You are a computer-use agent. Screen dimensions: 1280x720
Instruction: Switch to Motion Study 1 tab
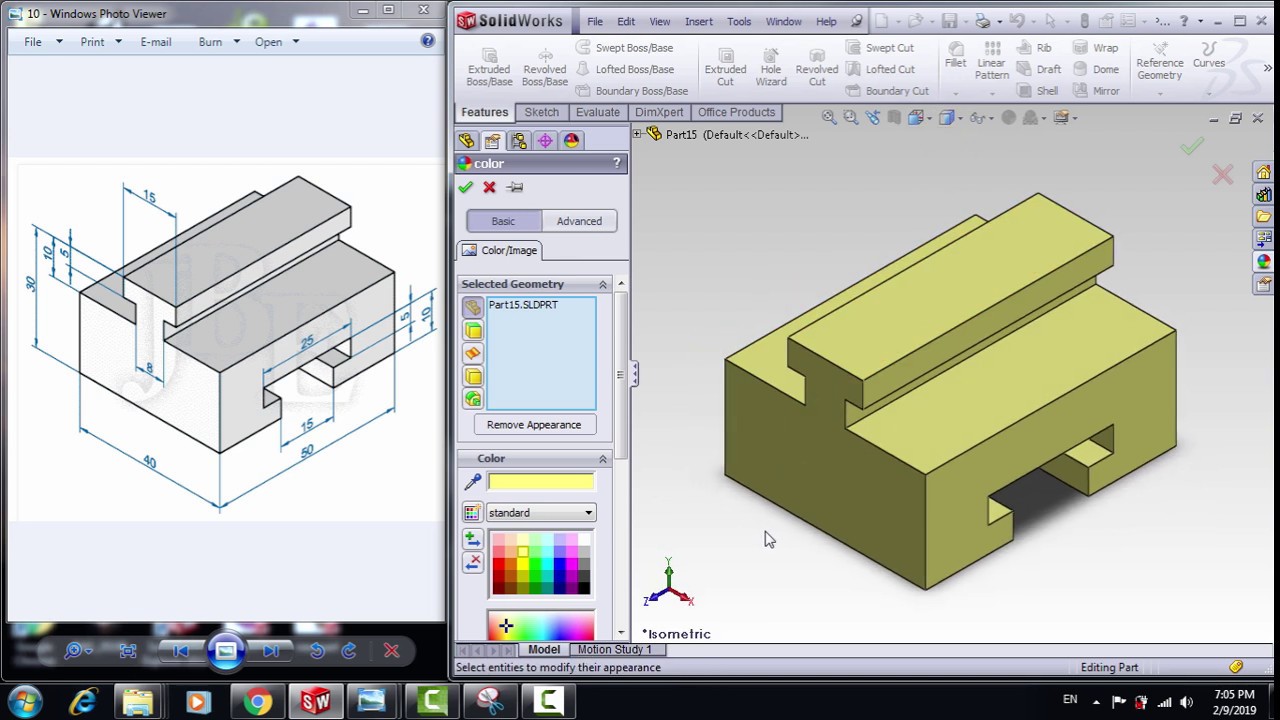click(614, 650)
